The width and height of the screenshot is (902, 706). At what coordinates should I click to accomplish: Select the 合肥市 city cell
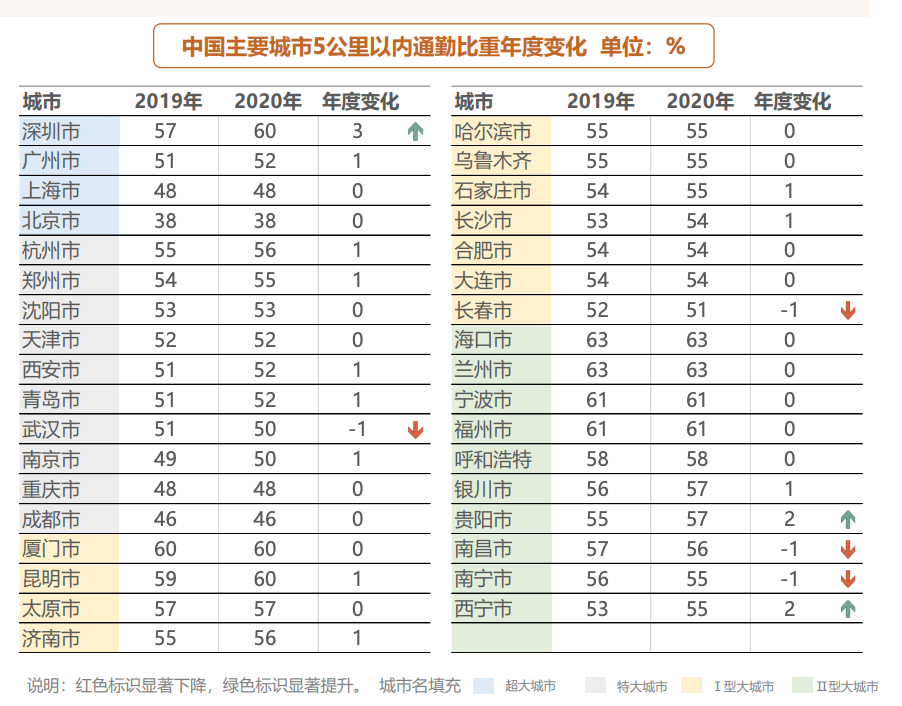coord(502,250)
